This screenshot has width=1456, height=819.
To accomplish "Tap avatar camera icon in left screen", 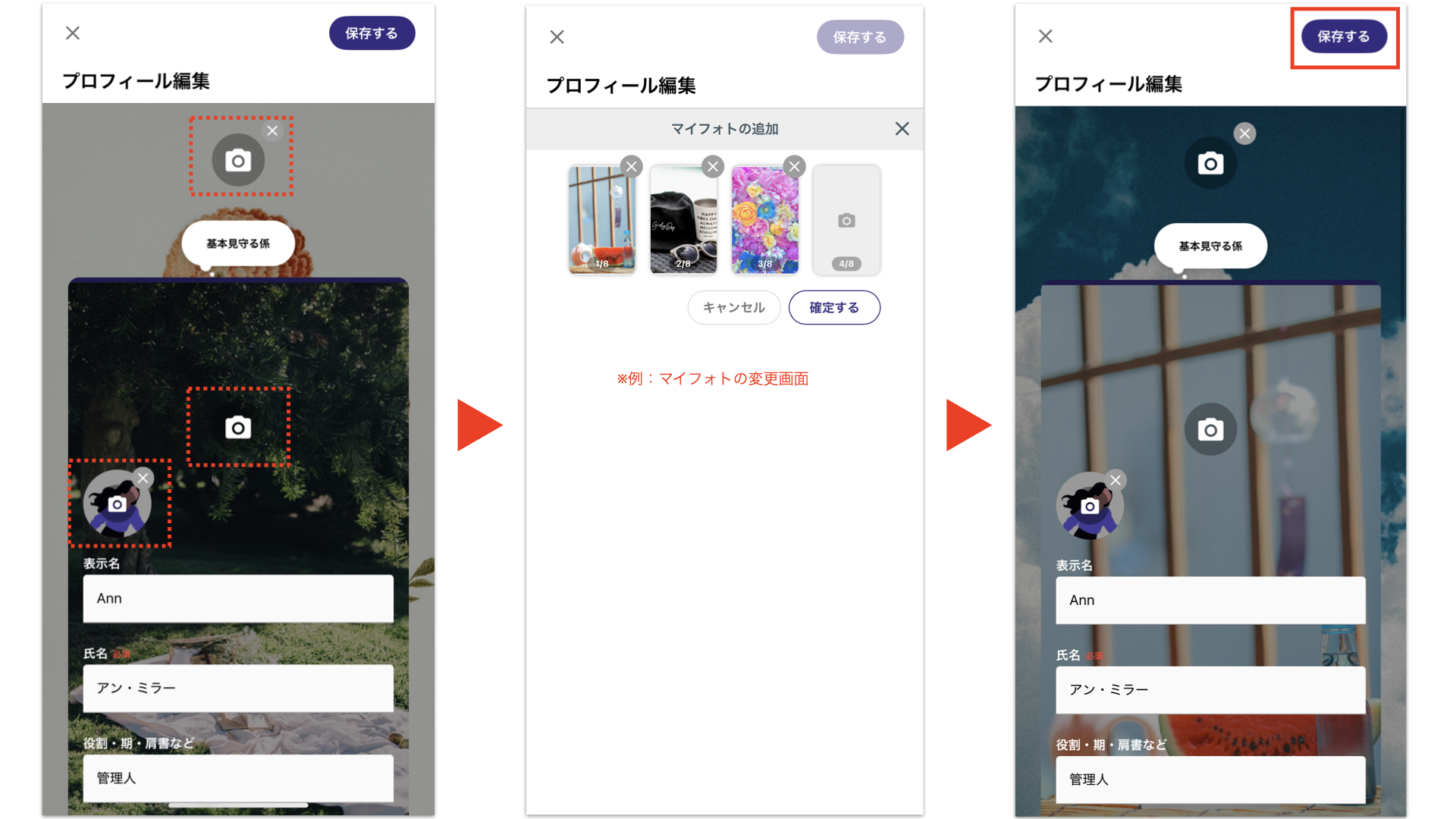I will coord(117,505).
